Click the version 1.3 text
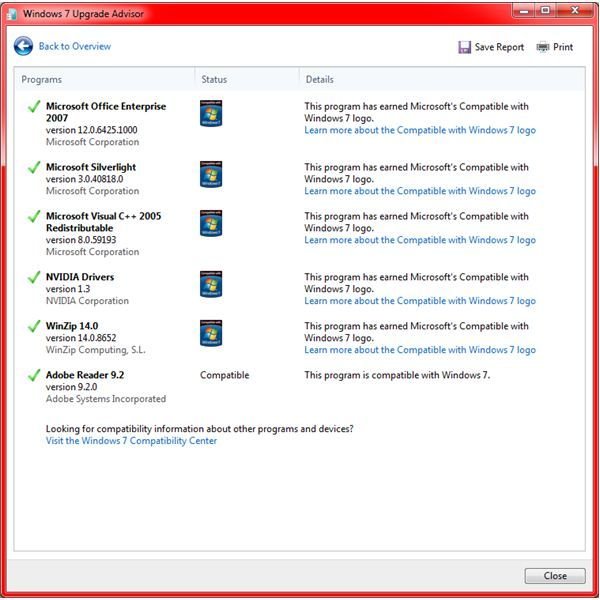The image size is (600, 600). point(68,289)
